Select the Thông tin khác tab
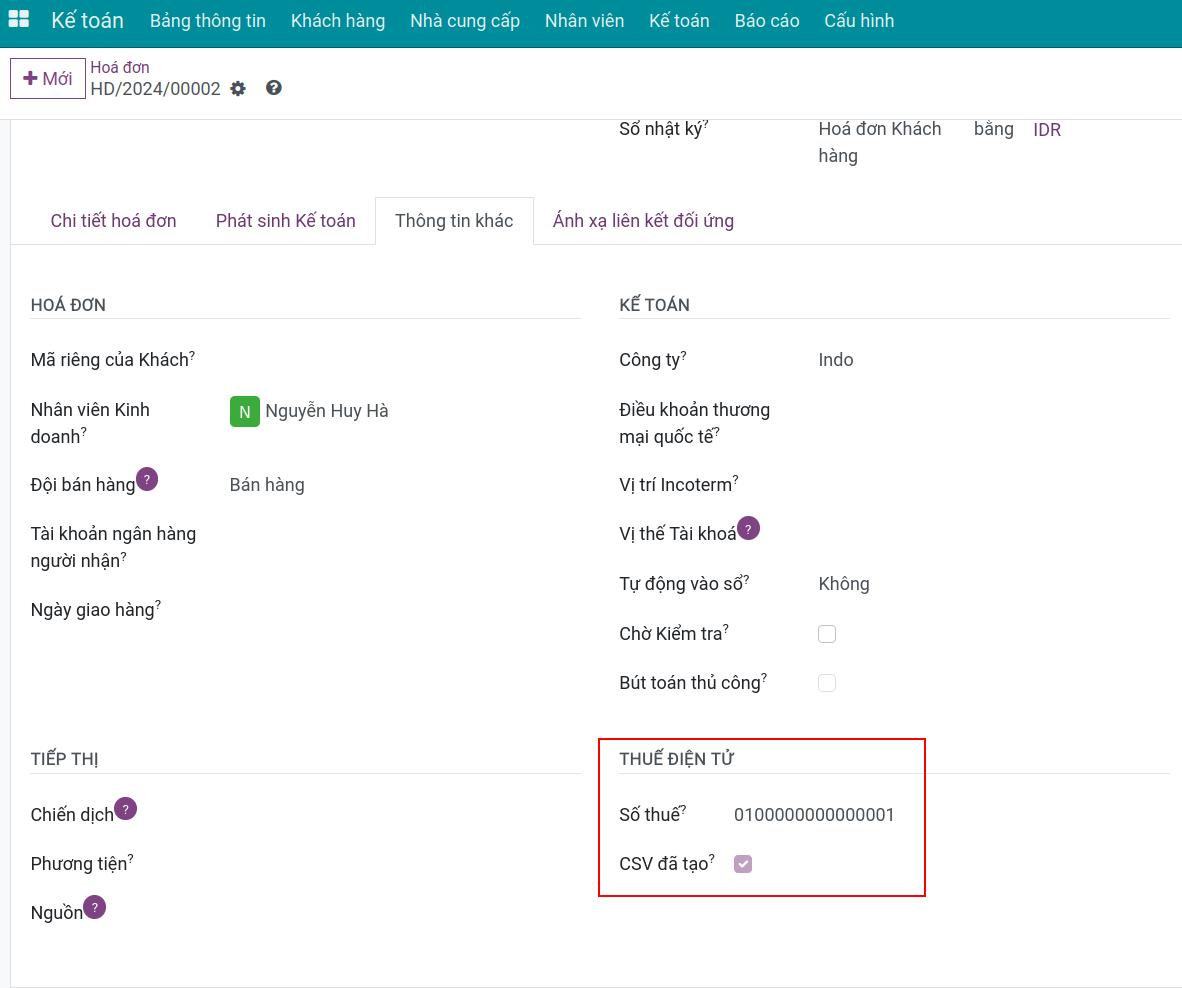 tap(455, 221)
